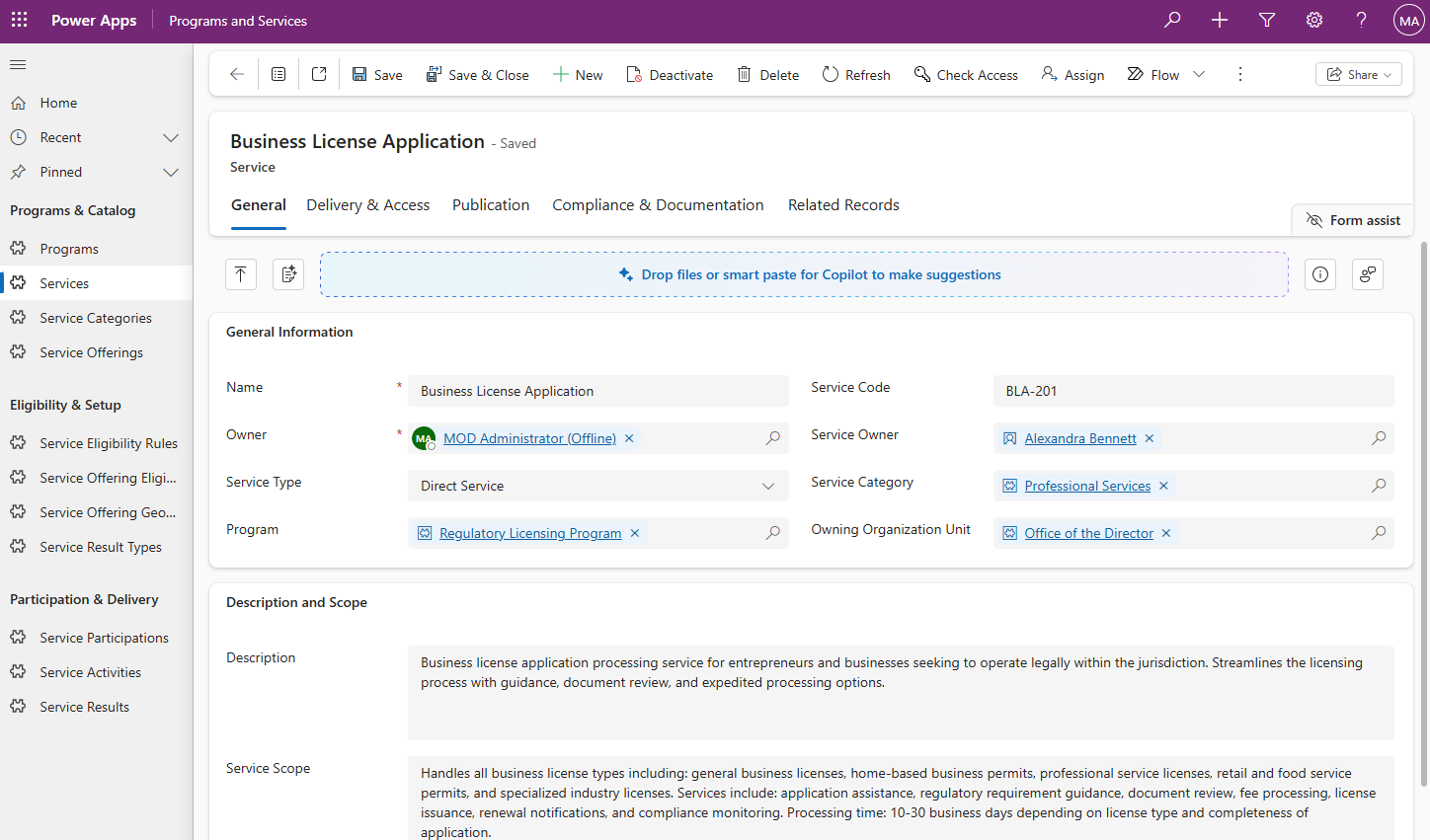Open Service Eligibility Rules

click(x=97, y=443)
